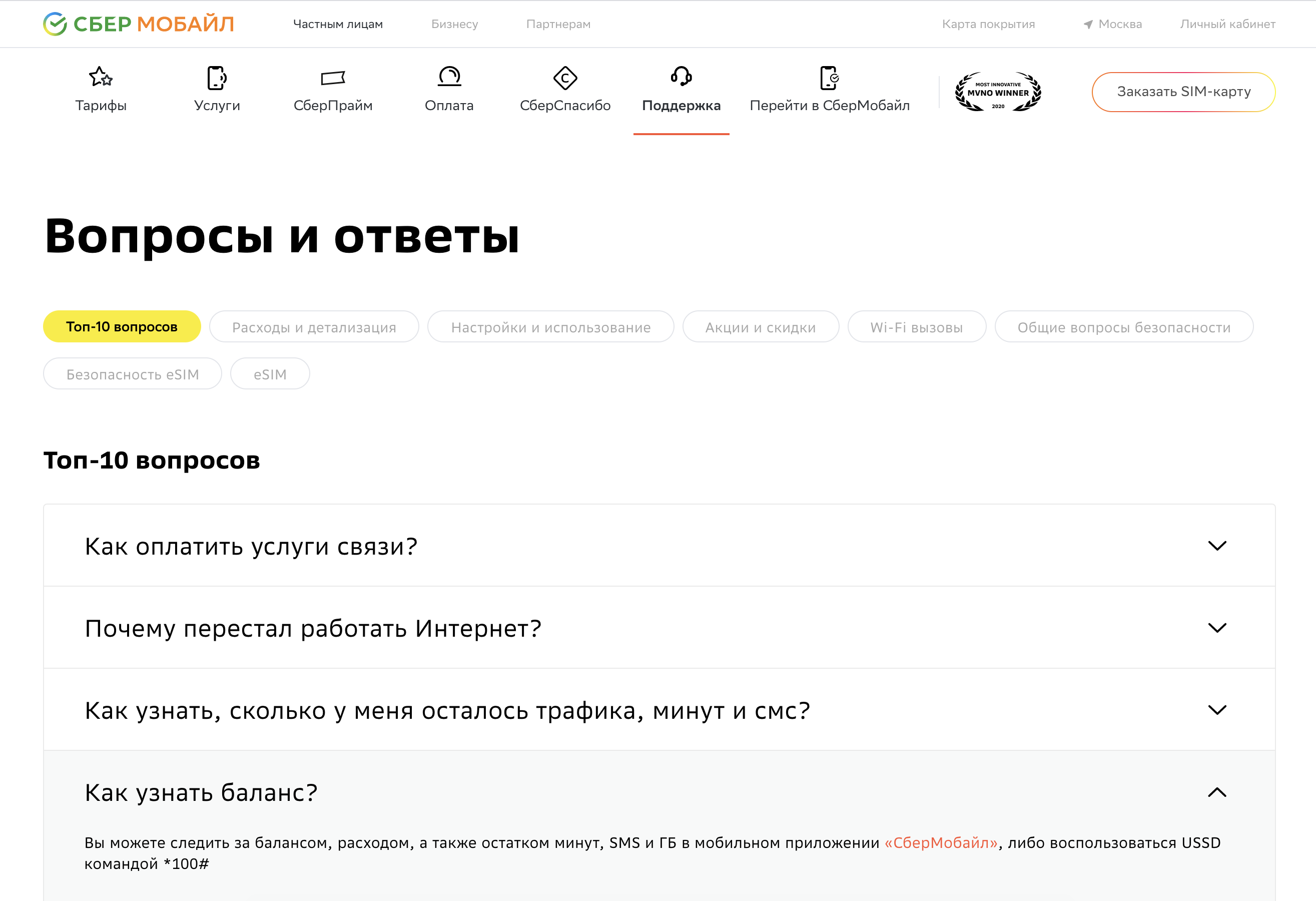
Task: Click the location pin next to Москва
Action: [x=1088, y=24]
